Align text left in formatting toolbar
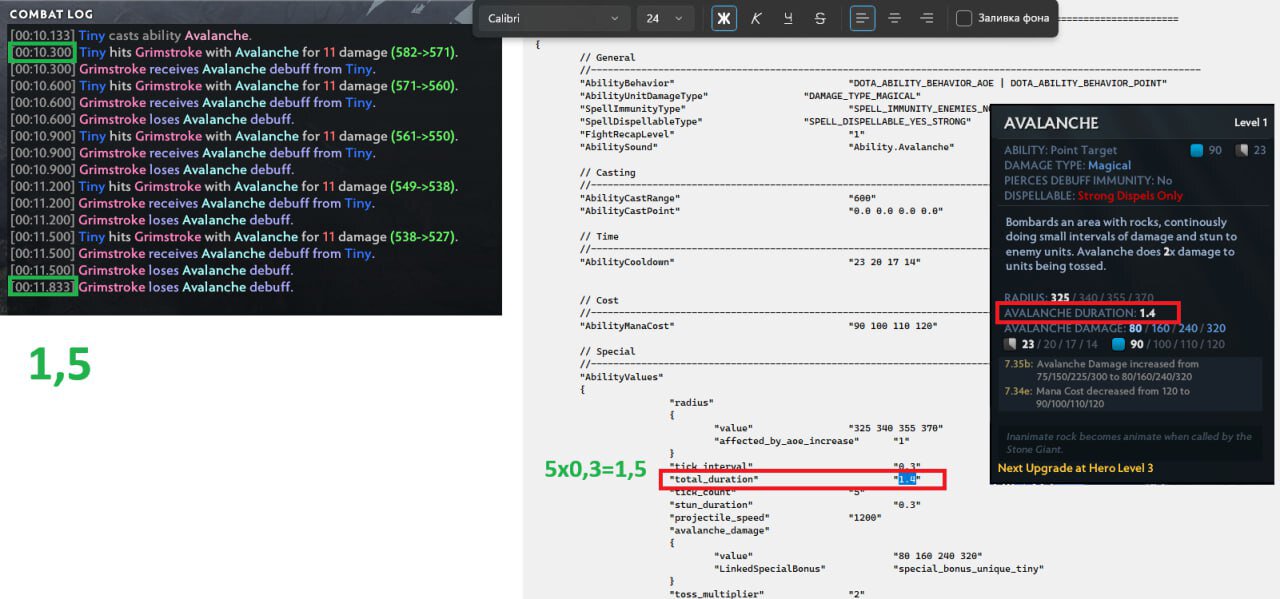Image resolution: width=1280 pixels, height=599 pixels. [862, 18]
